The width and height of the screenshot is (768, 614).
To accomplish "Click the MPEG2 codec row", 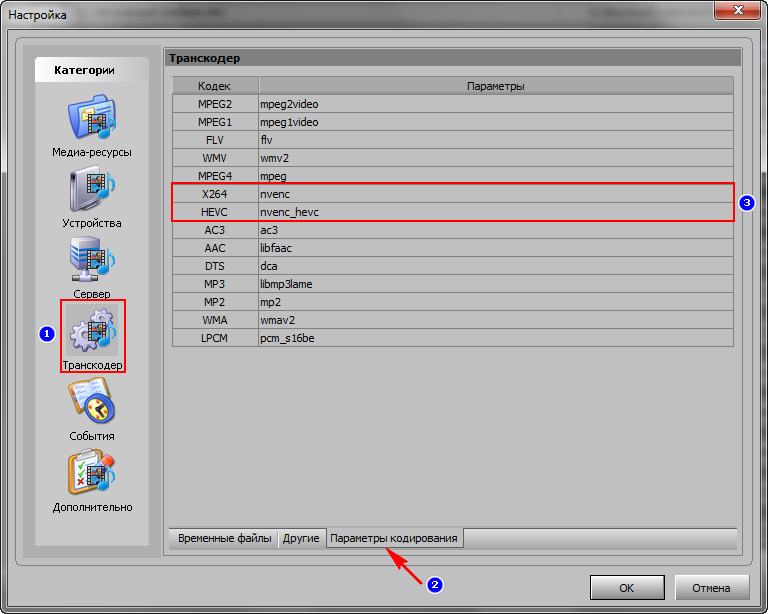I will pyautogui.click(x=214, y=104).
